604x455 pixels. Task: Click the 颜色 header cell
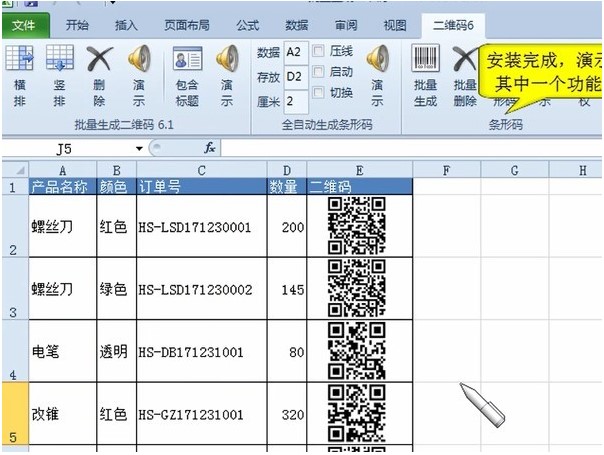pyautogui.click(x=117, y=186)
